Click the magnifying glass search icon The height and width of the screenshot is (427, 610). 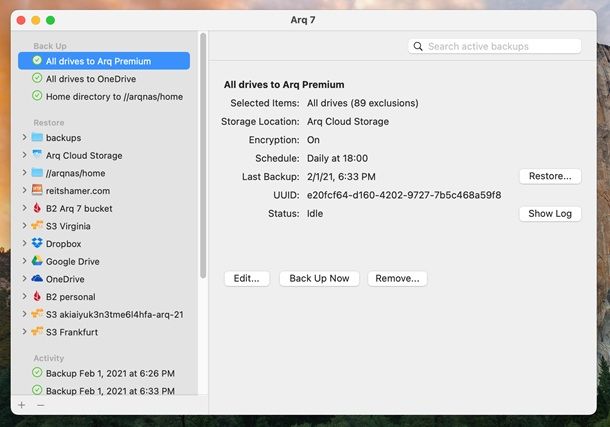418,46
